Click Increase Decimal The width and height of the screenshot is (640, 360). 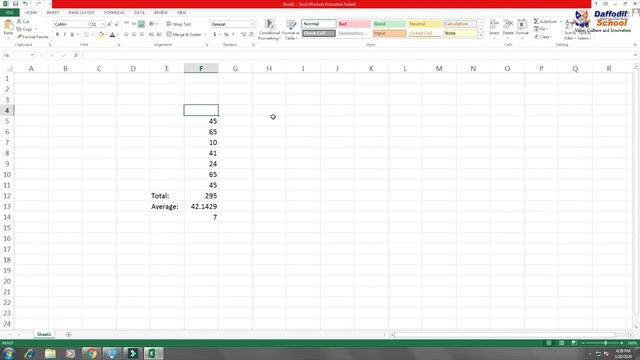click(x=243, y=35)
